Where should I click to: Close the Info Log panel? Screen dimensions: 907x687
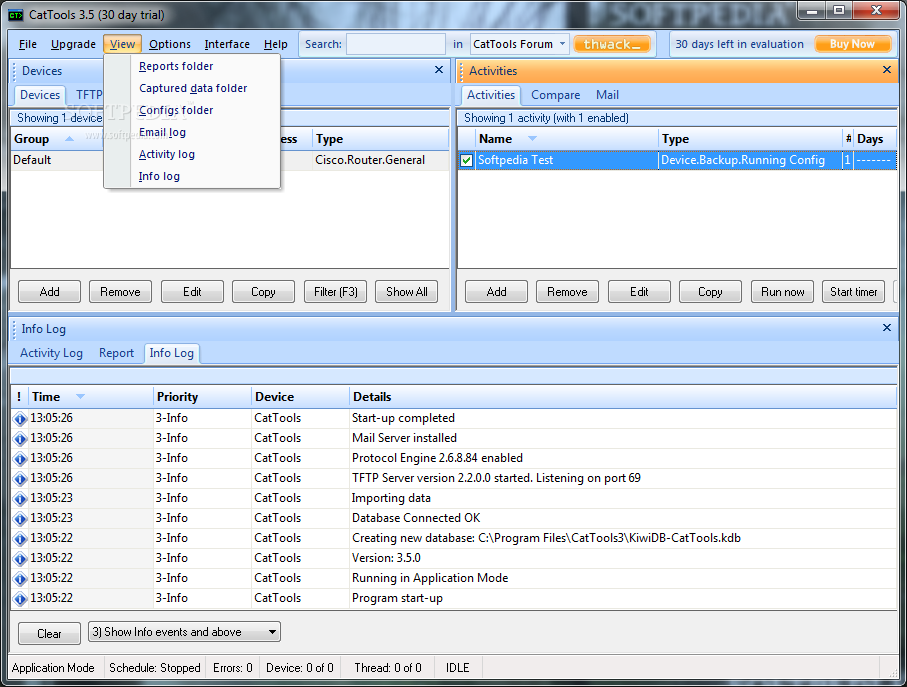point(887,328)
